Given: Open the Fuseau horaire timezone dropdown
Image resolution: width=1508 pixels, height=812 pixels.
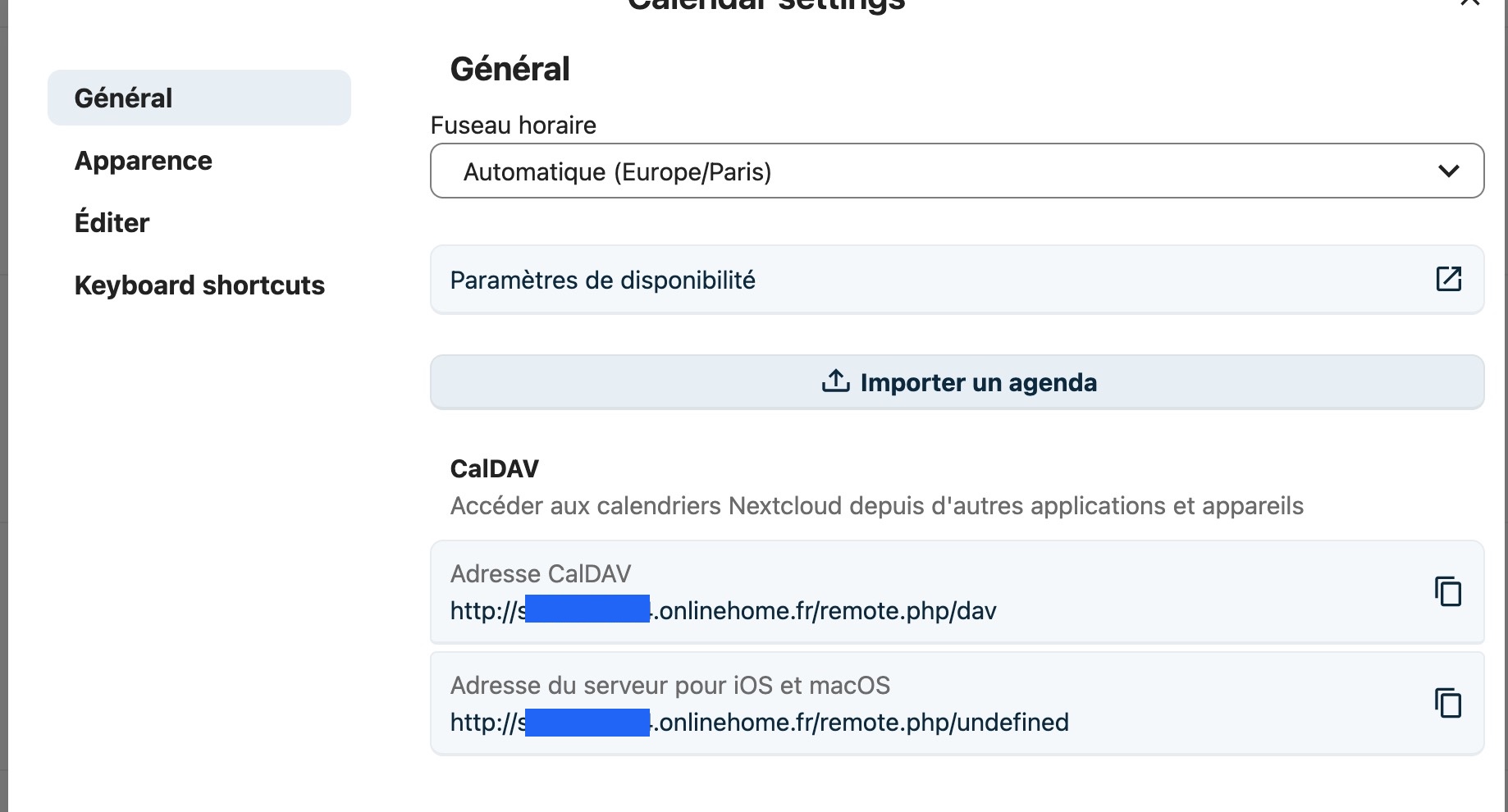Looking at the screenshot, I should tap(957, 171).
